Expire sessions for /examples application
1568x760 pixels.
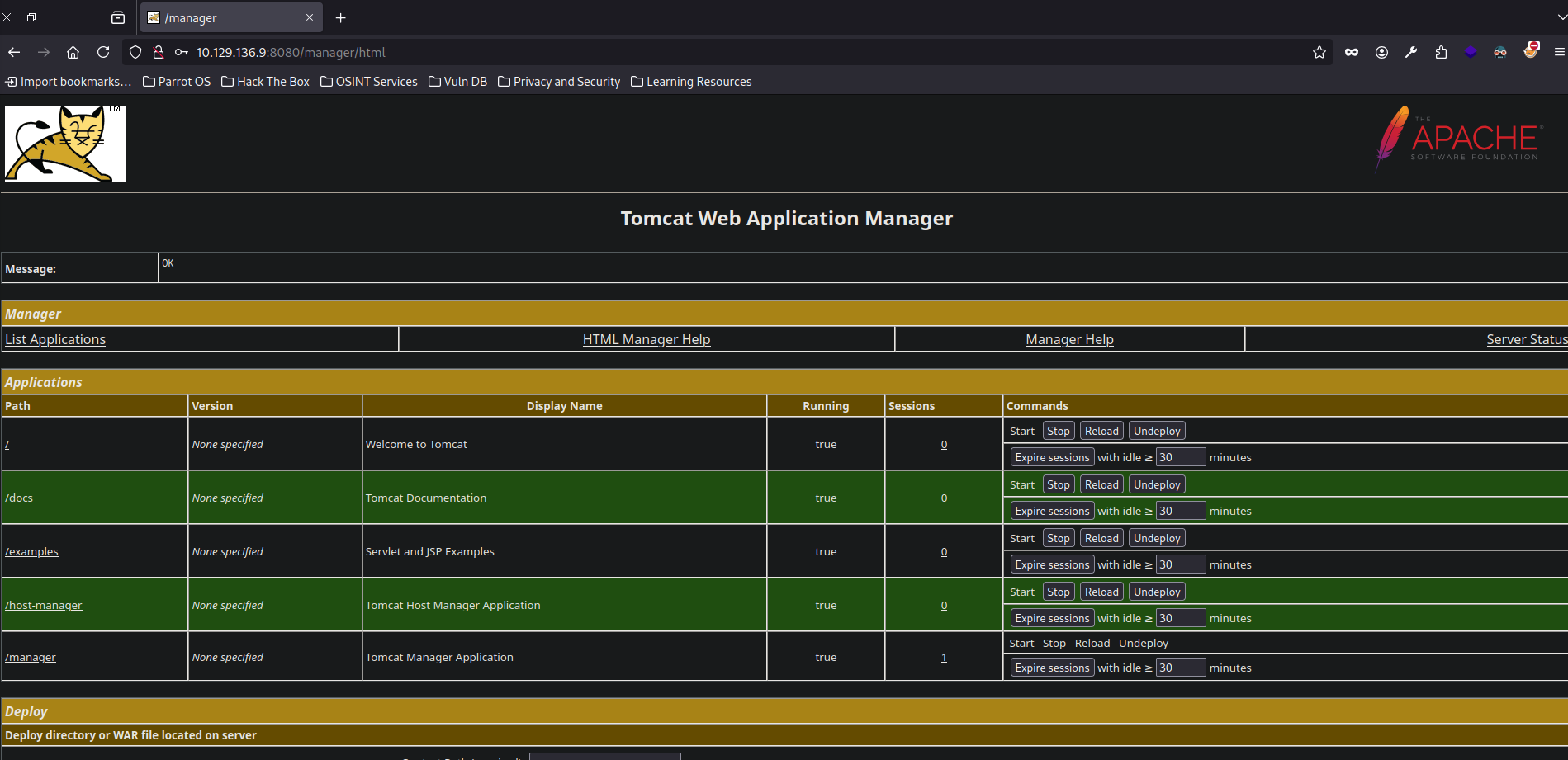click(1052, 564)
